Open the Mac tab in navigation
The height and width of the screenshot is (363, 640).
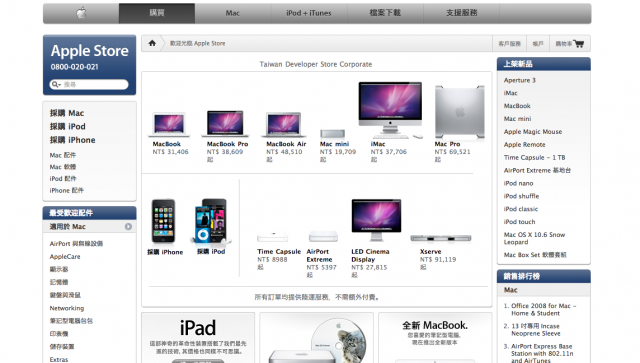pyautogui.click(x=233, y=13)
